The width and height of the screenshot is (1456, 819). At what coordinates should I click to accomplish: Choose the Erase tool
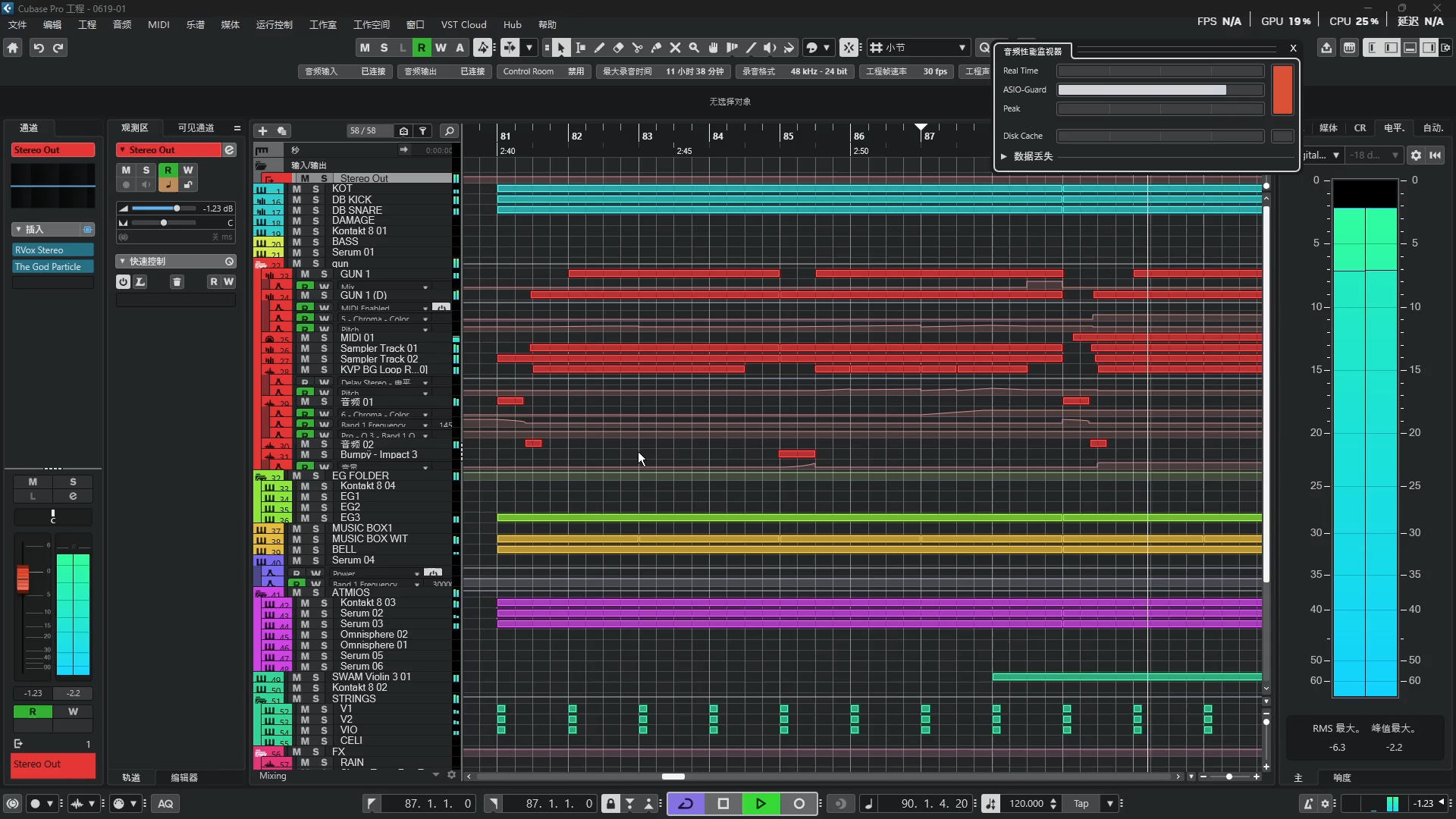tap(618, 48)
